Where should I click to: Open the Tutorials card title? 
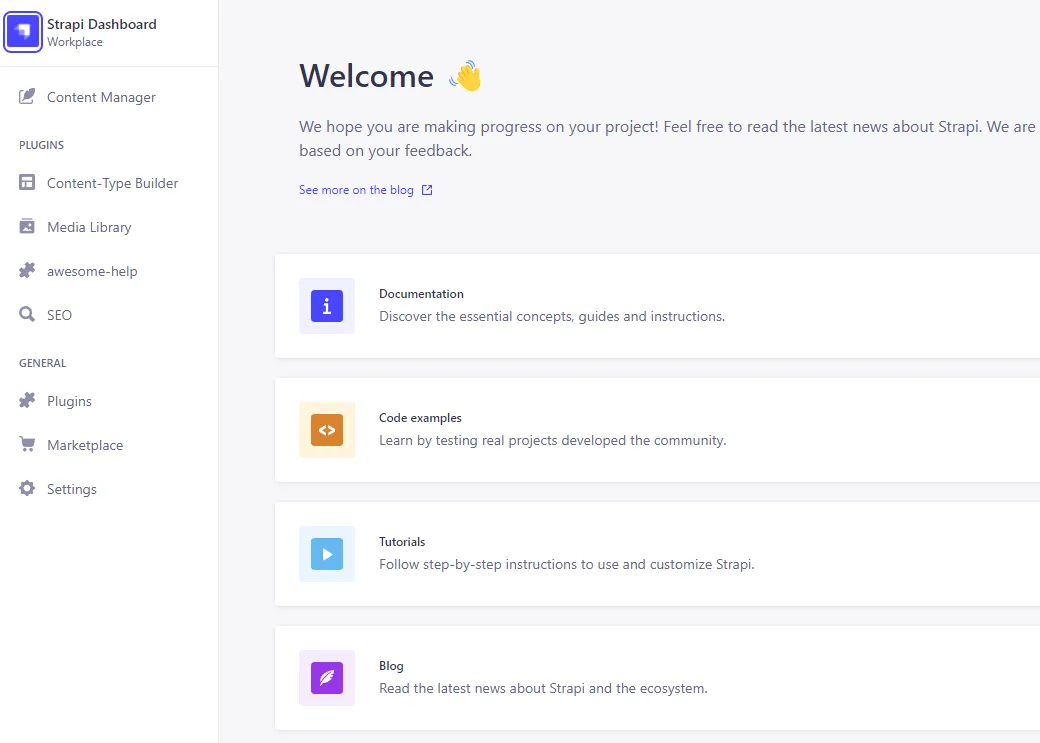coord(402,542)
